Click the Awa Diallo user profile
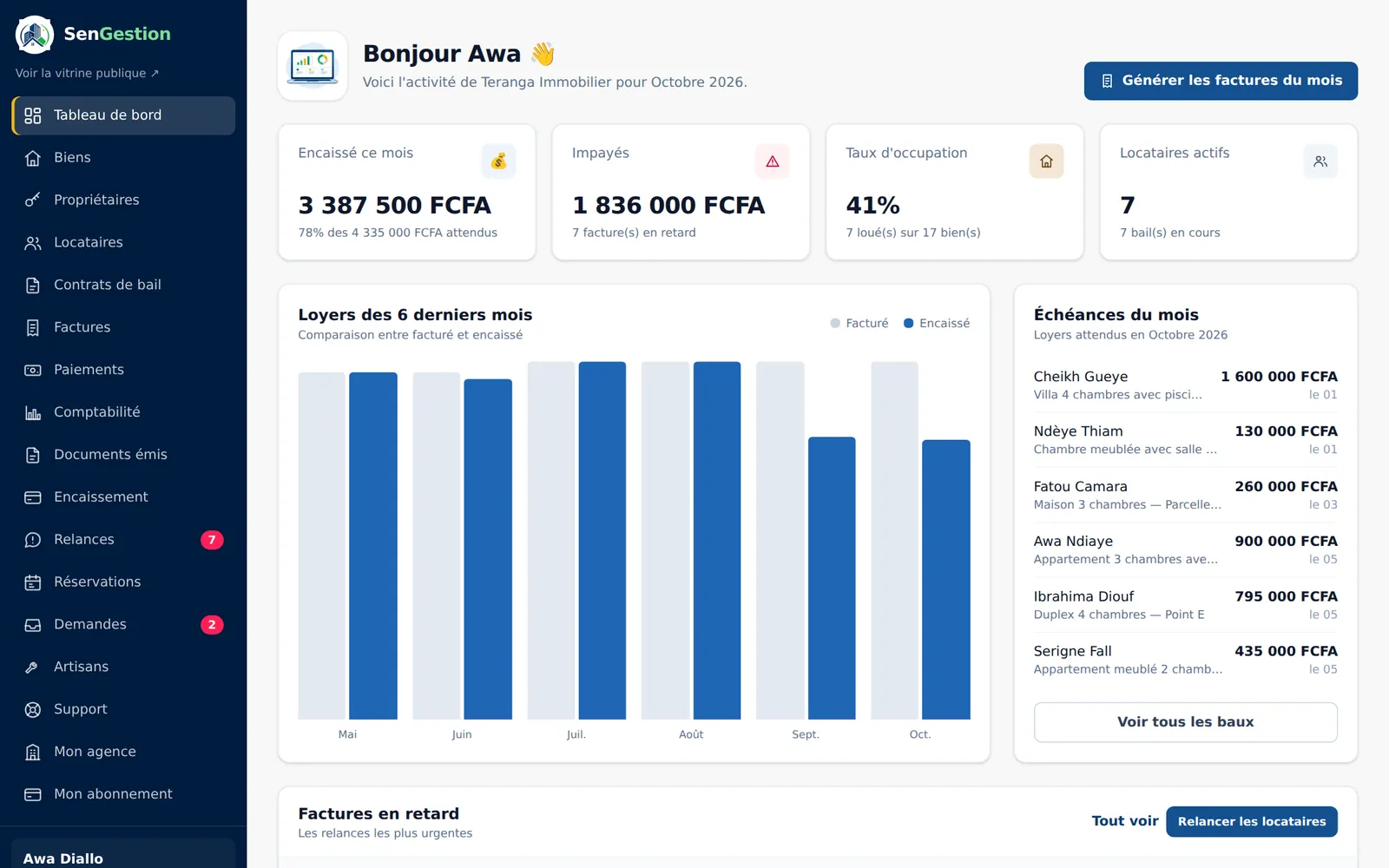 pyautogui.click(x=123, y=854)
